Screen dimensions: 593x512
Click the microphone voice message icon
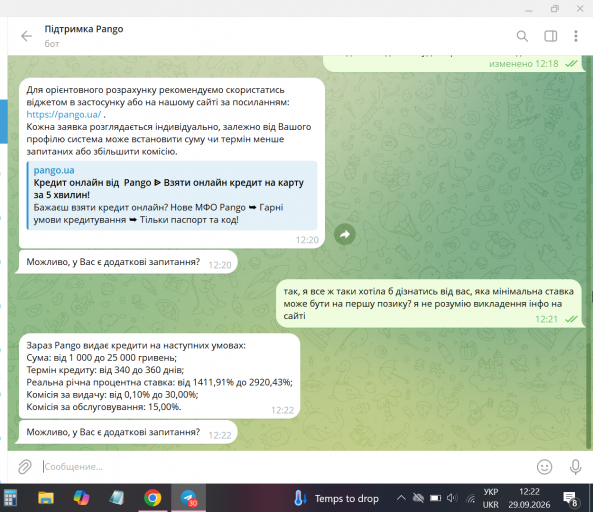point(575,467)
